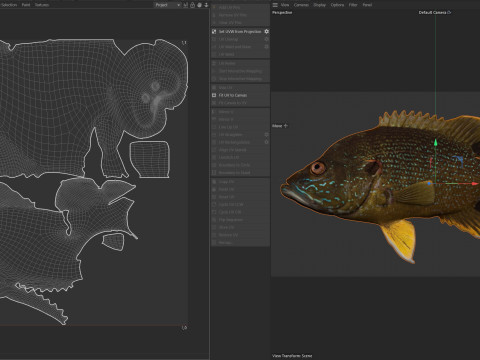The height and width of the screenshot is (360, 480).
Task: Click the Remap command at list bottom
Action: 222,243
